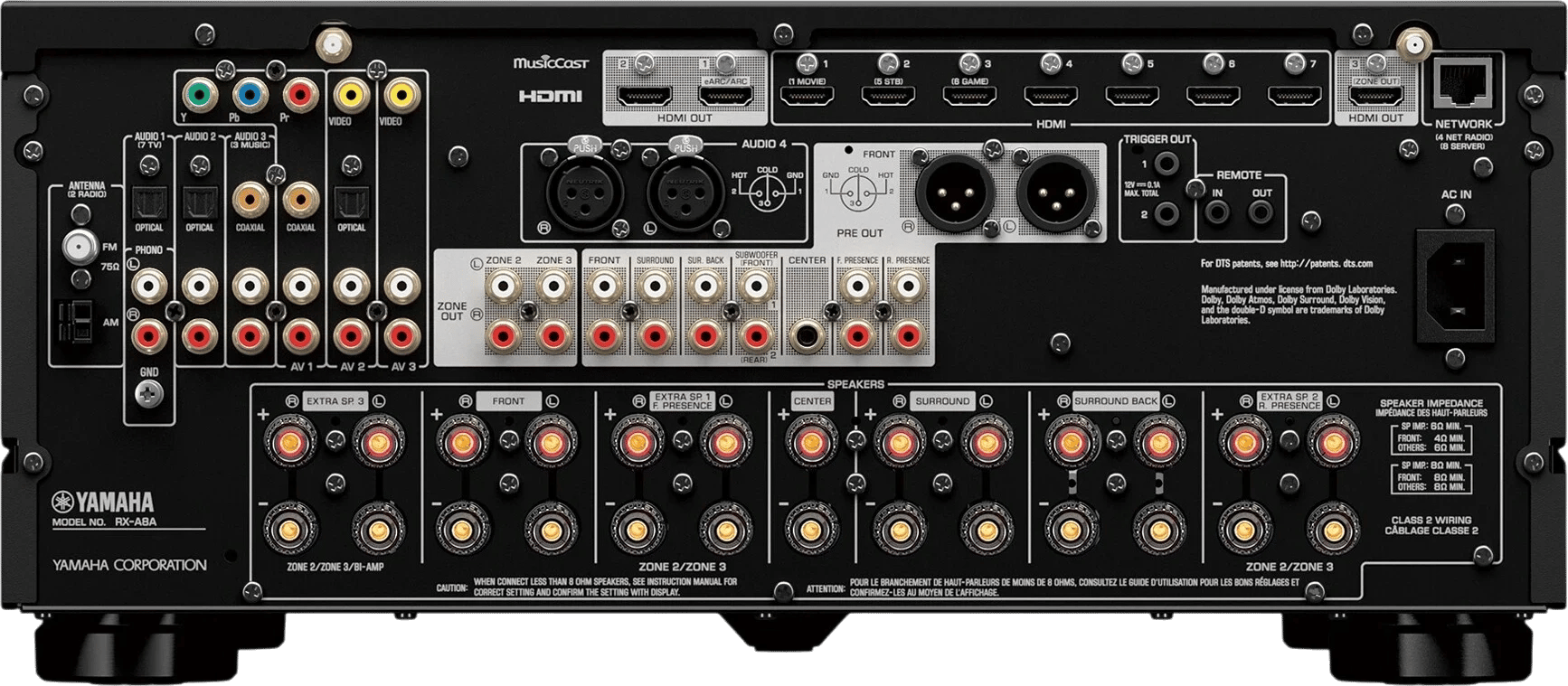Click HDMI input port number 5
Viewport: 1568px width, 686px height.
point(1132,95)
